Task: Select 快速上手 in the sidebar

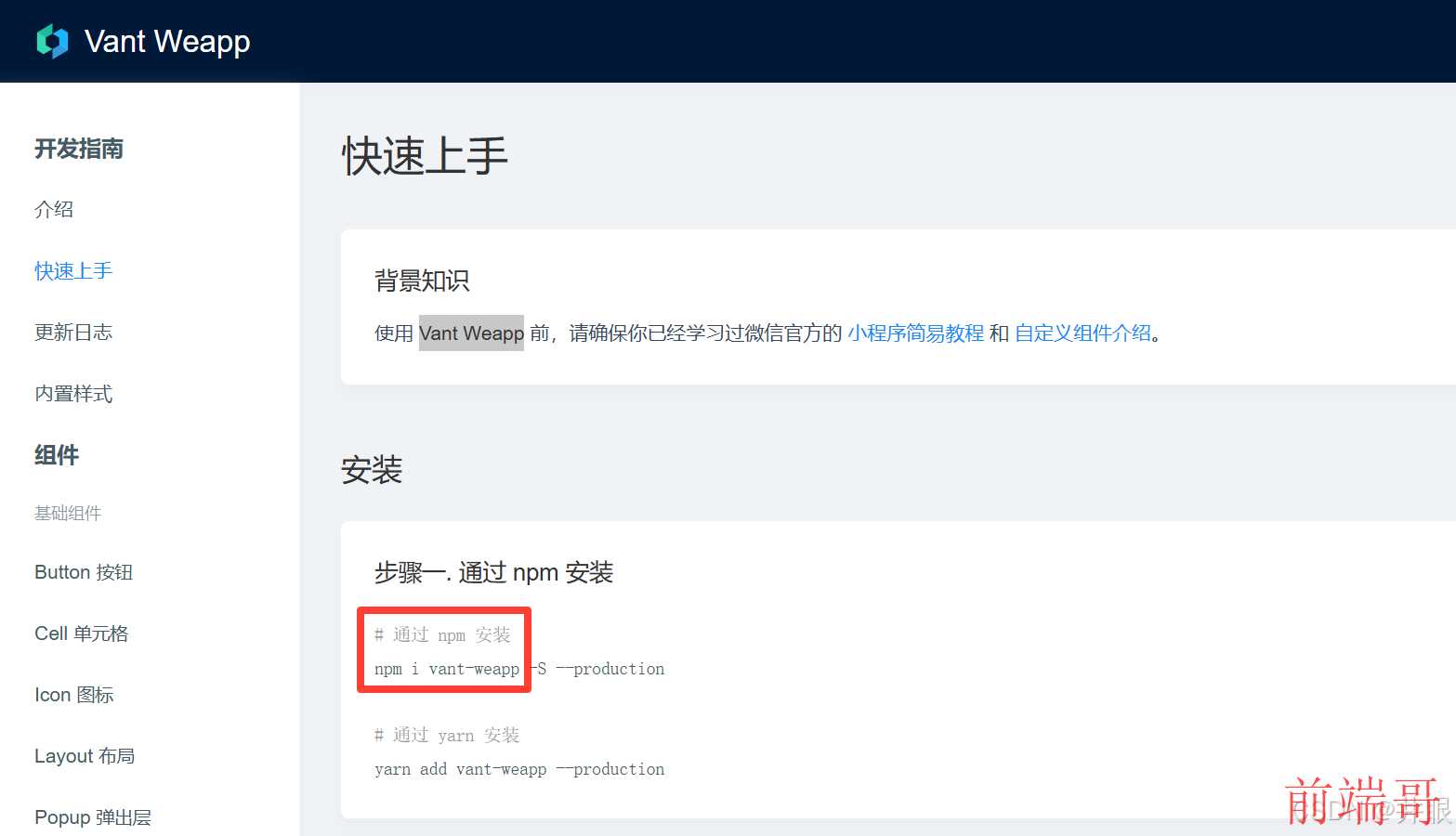Action: pos(73,270)
